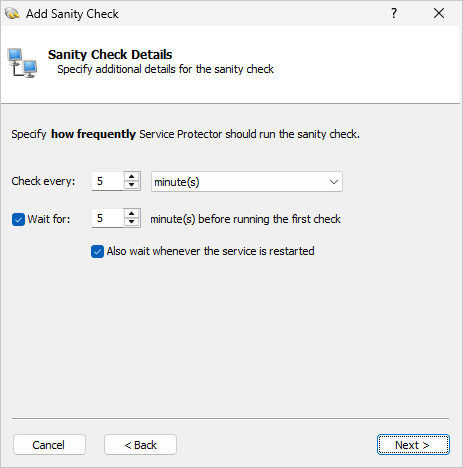This screenshot has height=468, width=463.
Task: Click the question mark help icon
Action: (x=394, y=13)
